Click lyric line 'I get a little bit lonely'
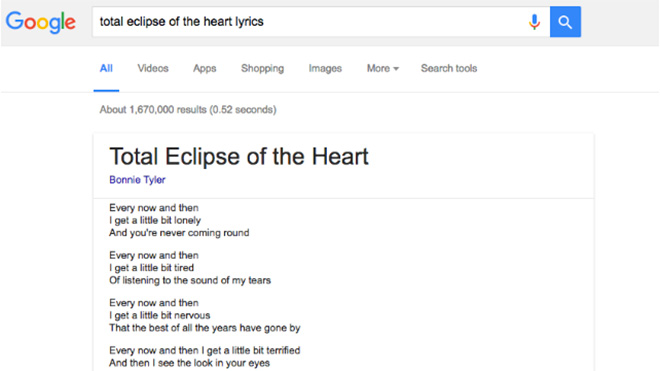Image resolution: width=660 pixels, height=371 pixels. point(155,220)
